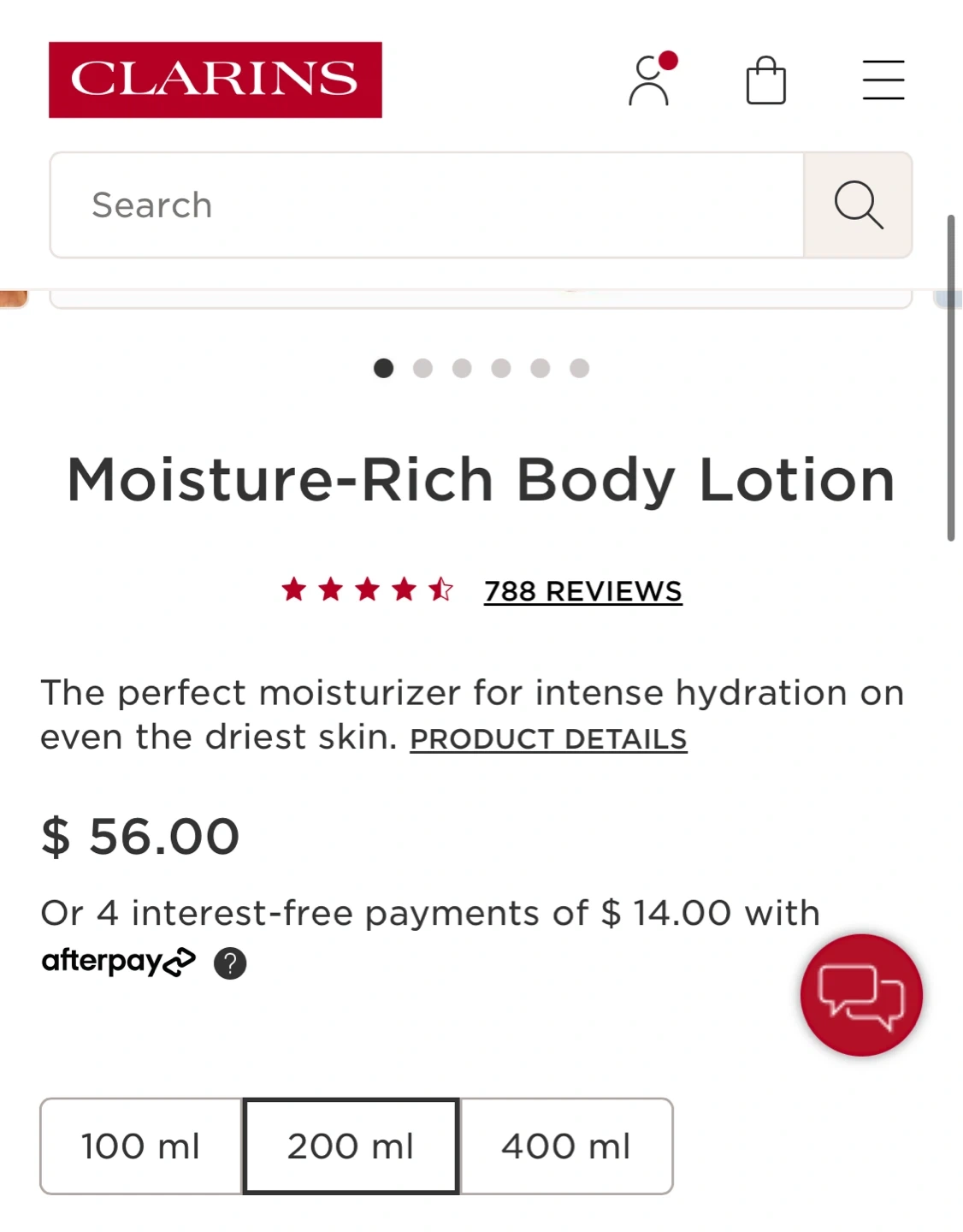
Task: Open the account profile icon
Action: (649, 80)
